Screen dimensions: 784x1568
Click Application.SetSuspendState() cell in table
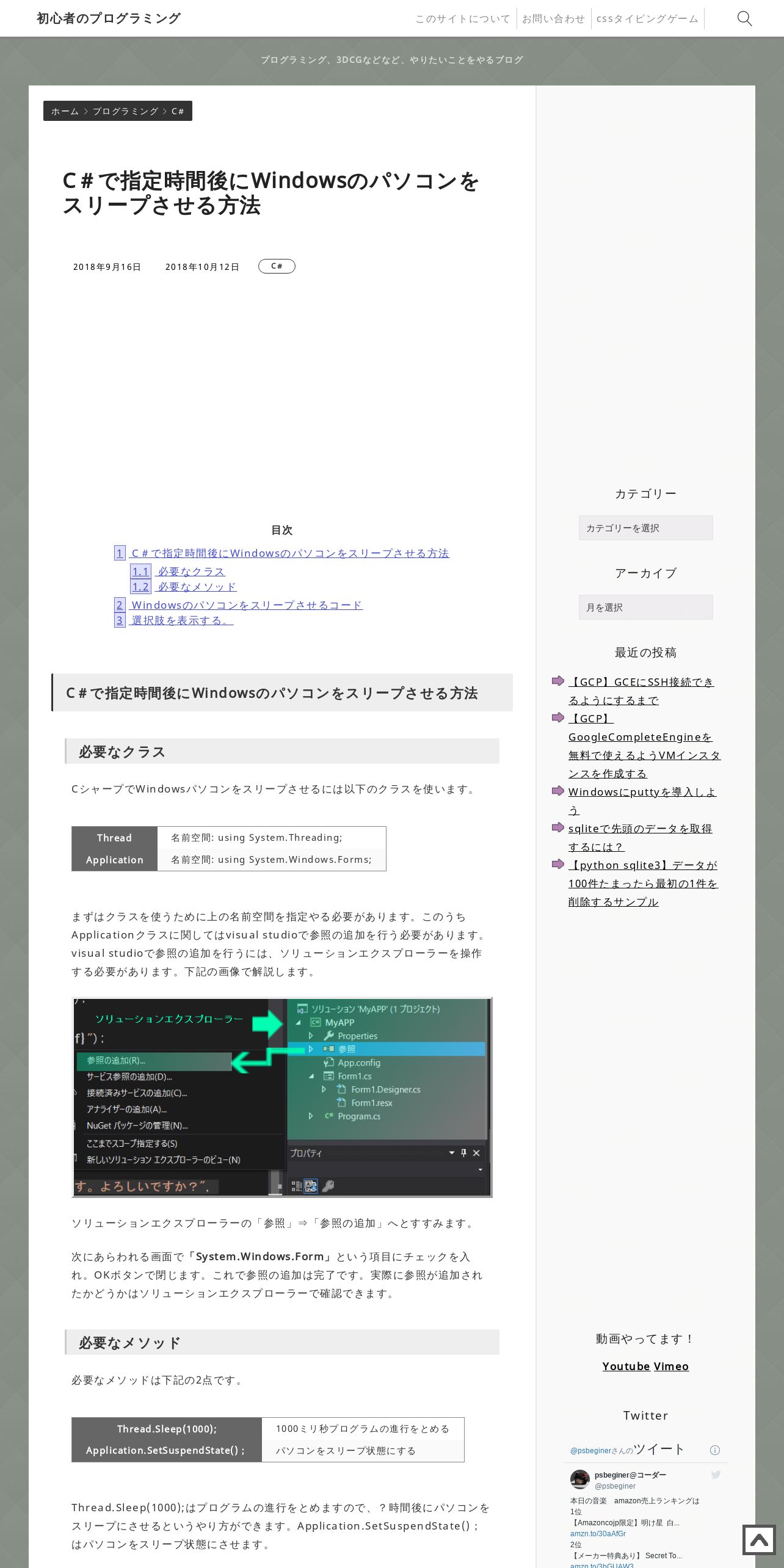[x=167, y=1451]
